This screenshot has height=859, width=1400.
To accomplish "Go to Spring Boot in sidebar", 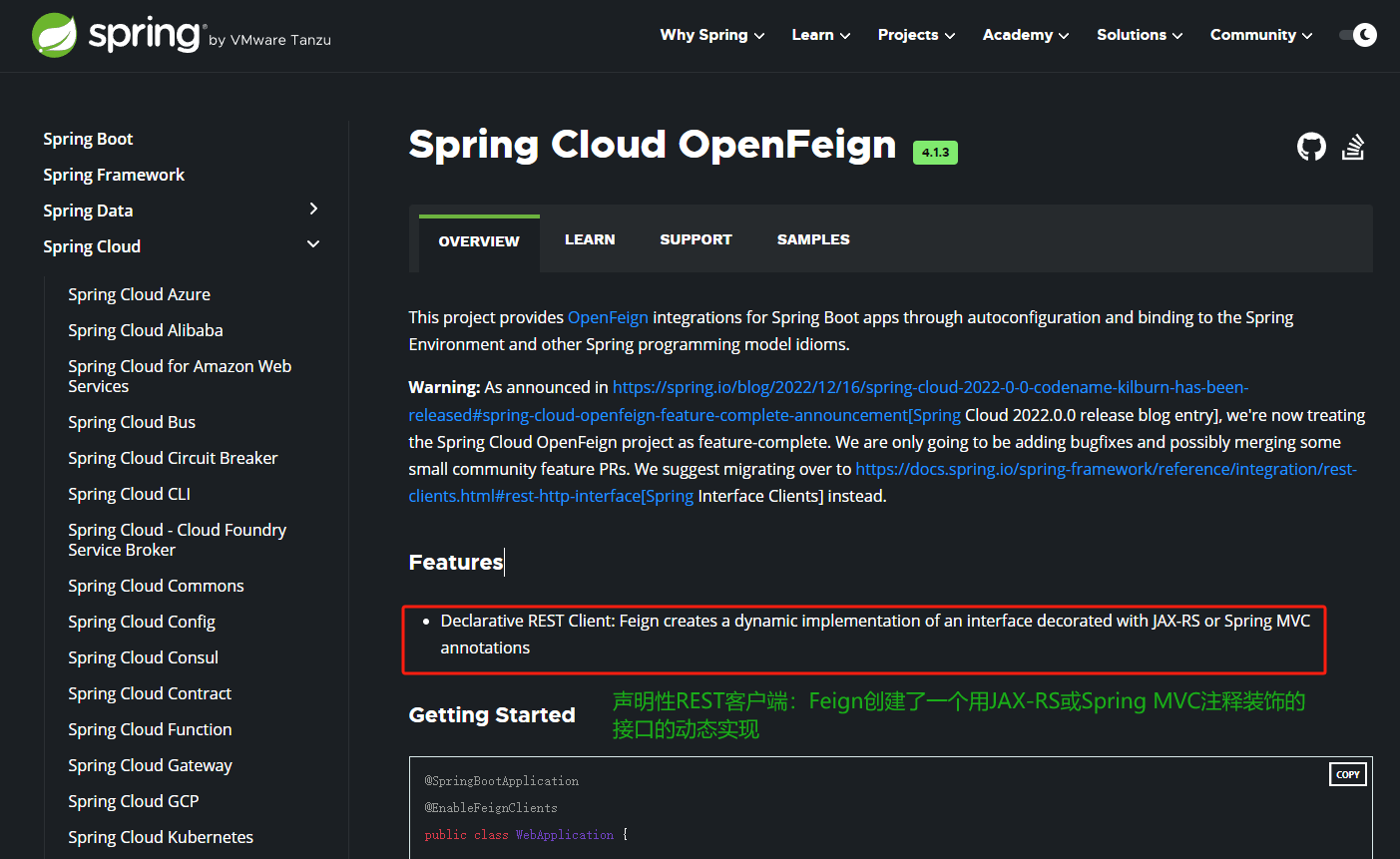I will point(88,139).
